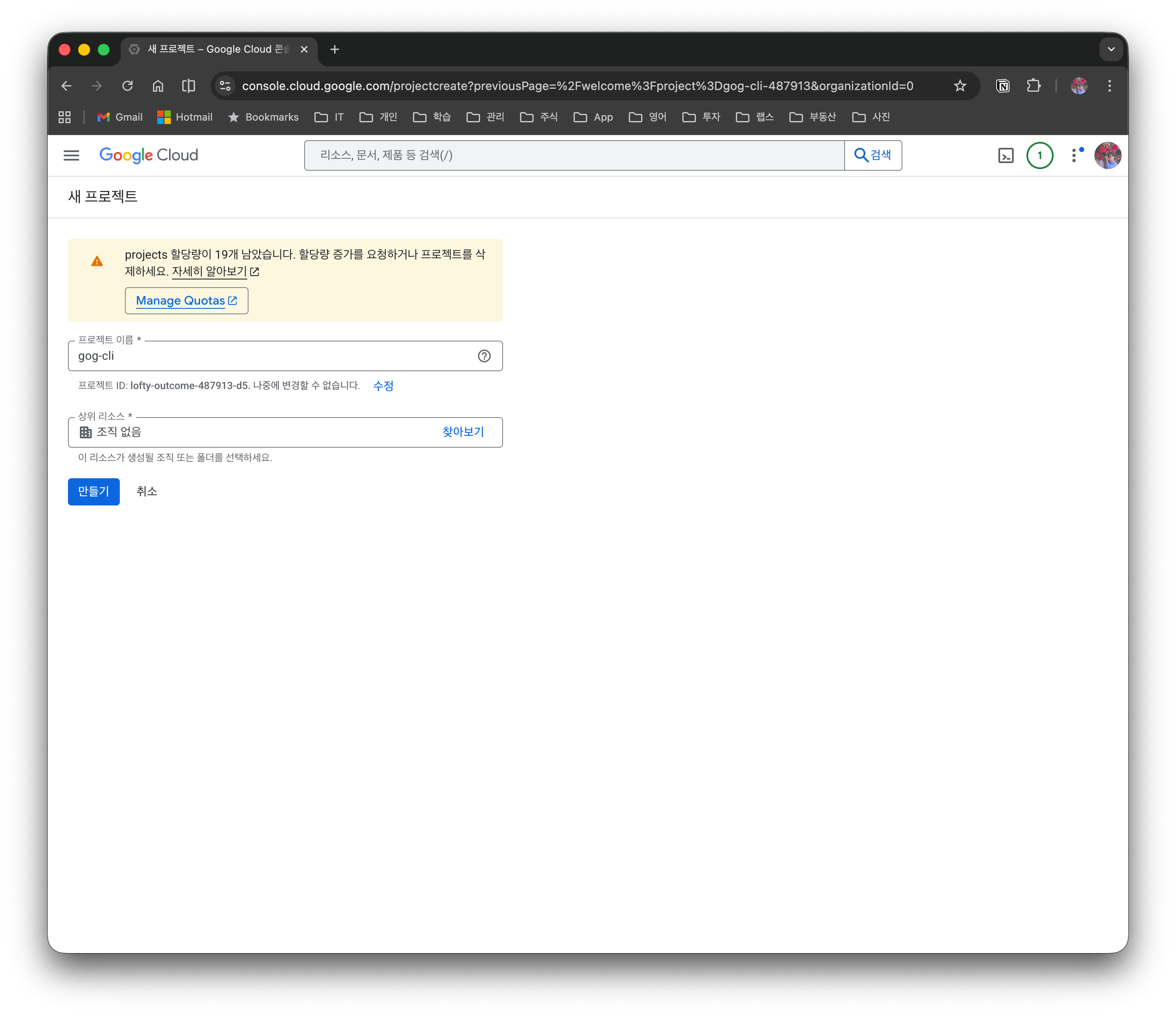Open the three-dot settings menu in console header

(1074, 155)
